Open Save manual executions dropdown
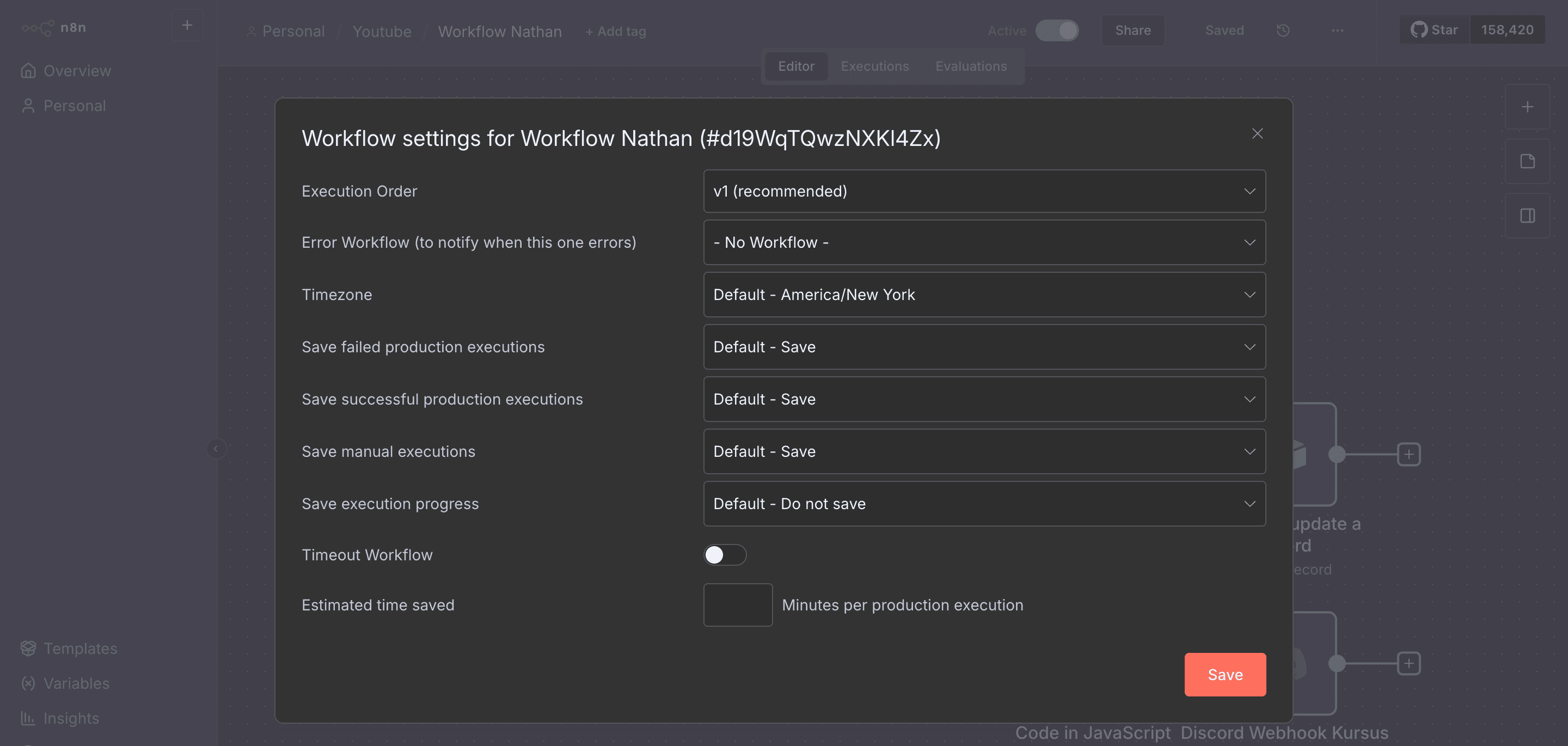Viewport: 1568px width, 746px height. click(984, 452)
